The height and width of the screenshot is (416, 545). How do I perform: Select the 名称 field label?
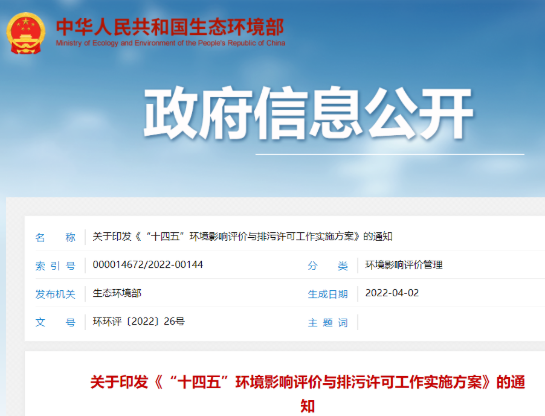[x=55, y=237]
